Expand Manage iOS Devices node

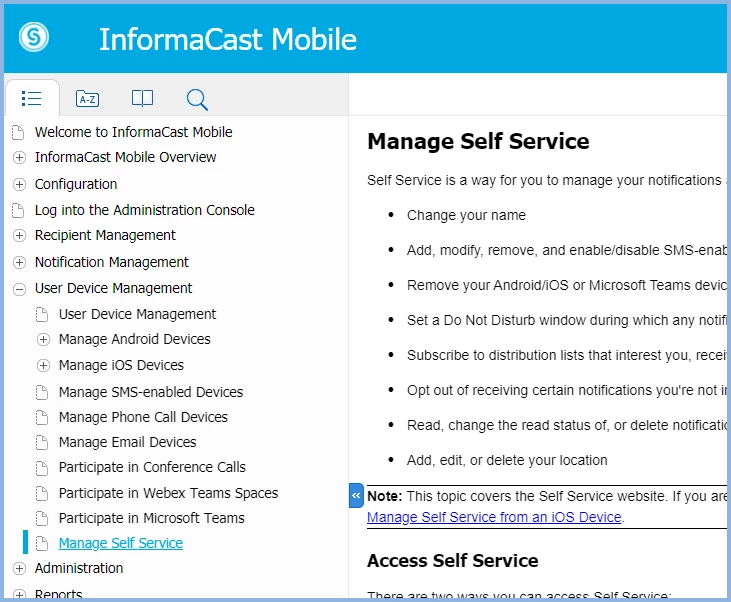tap(43, 366)
